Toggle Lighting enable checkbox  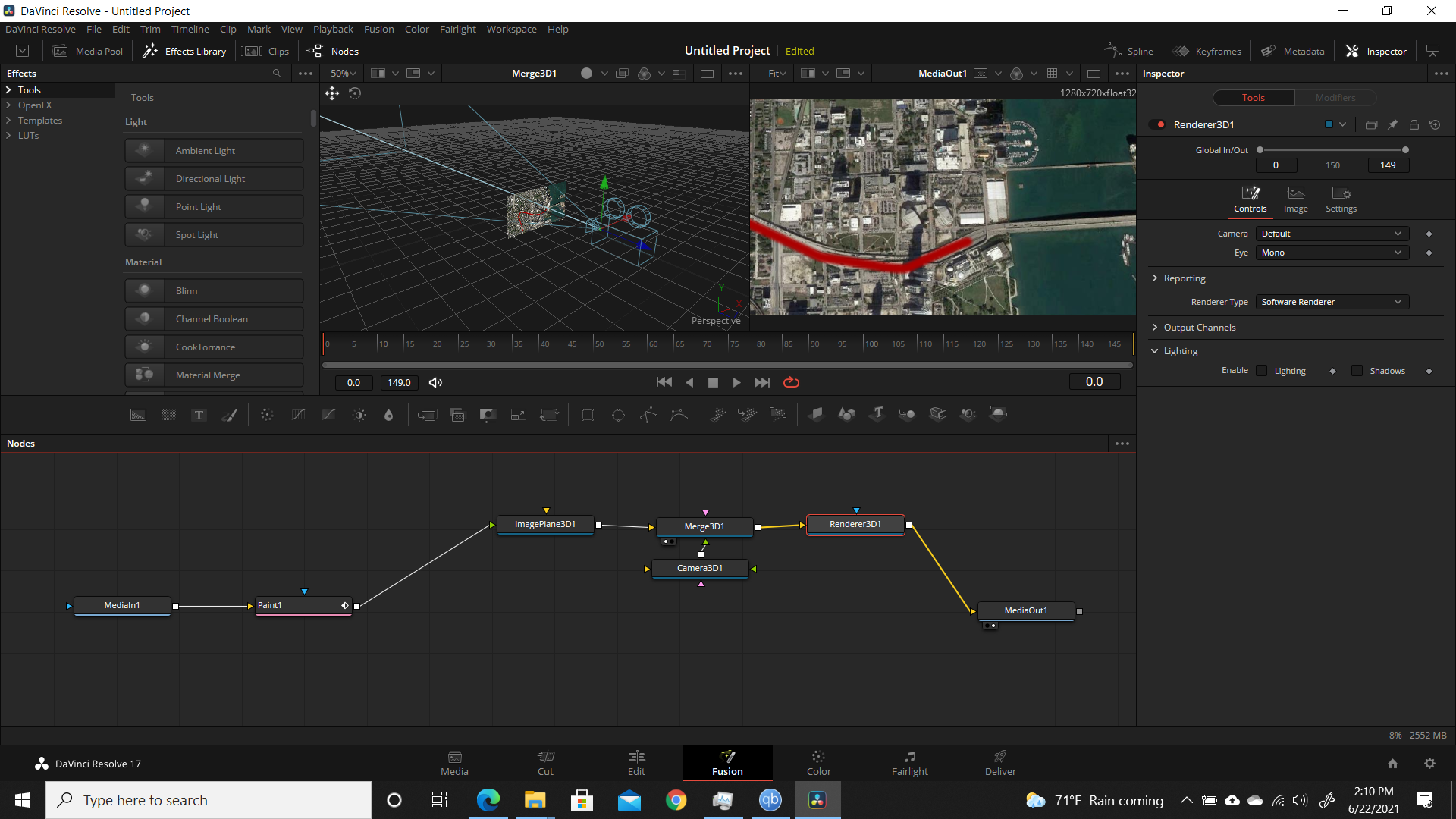tap(1262, 371)
